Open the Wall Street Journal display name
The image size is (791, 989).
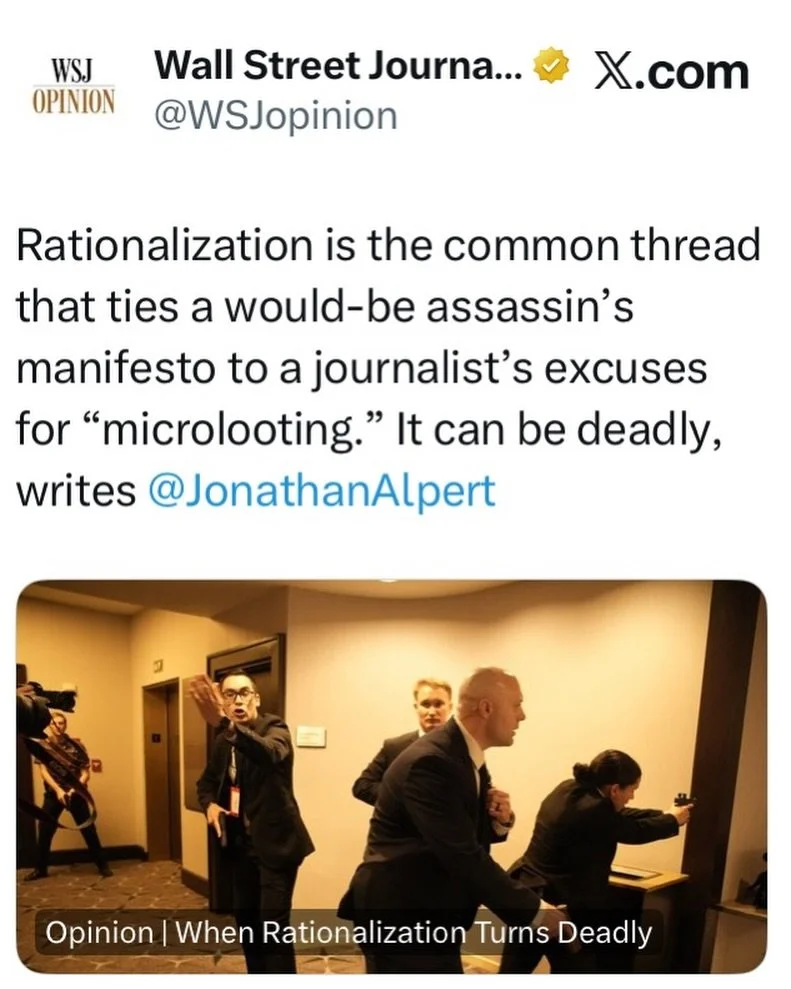point(339,67)
